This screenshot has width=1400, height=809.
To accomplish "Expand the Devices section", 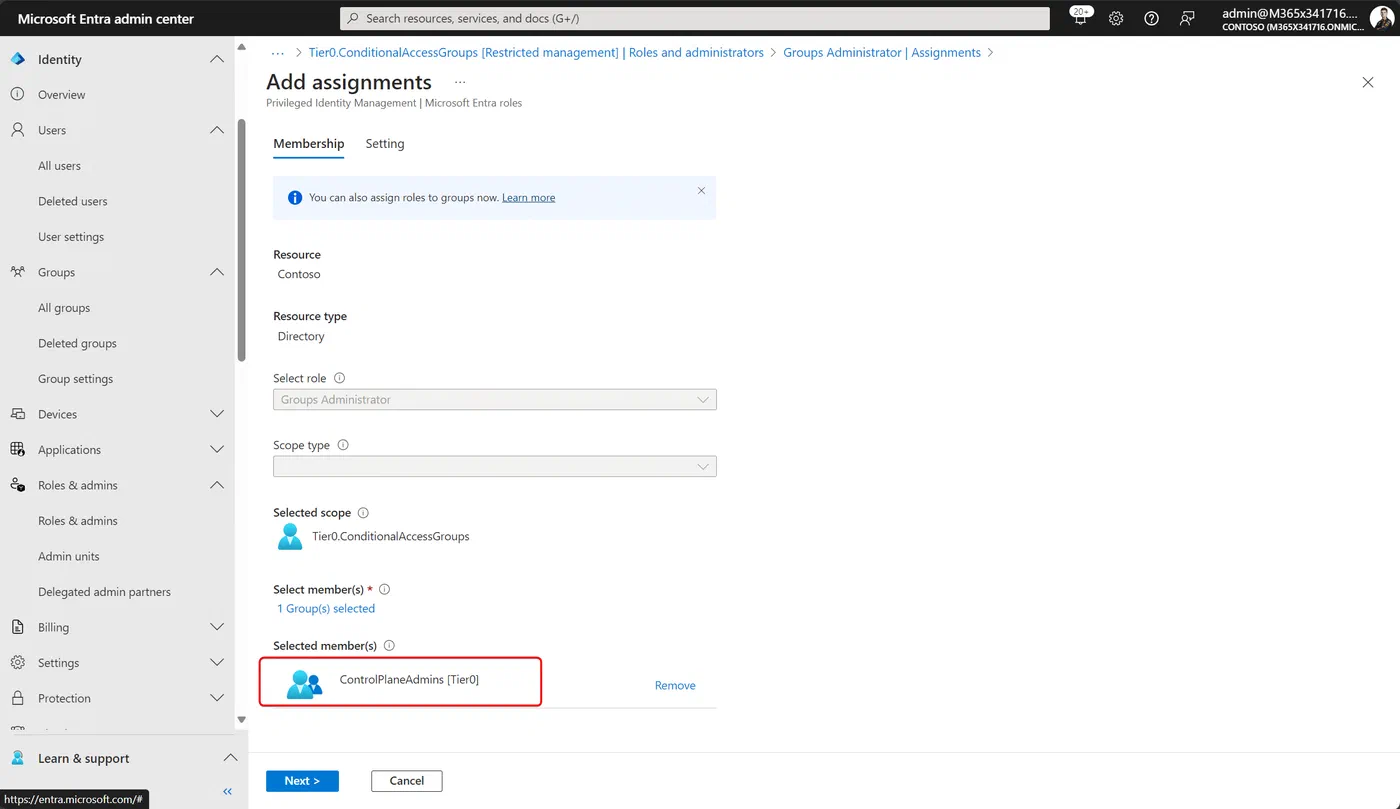I will tap(217, 414).
